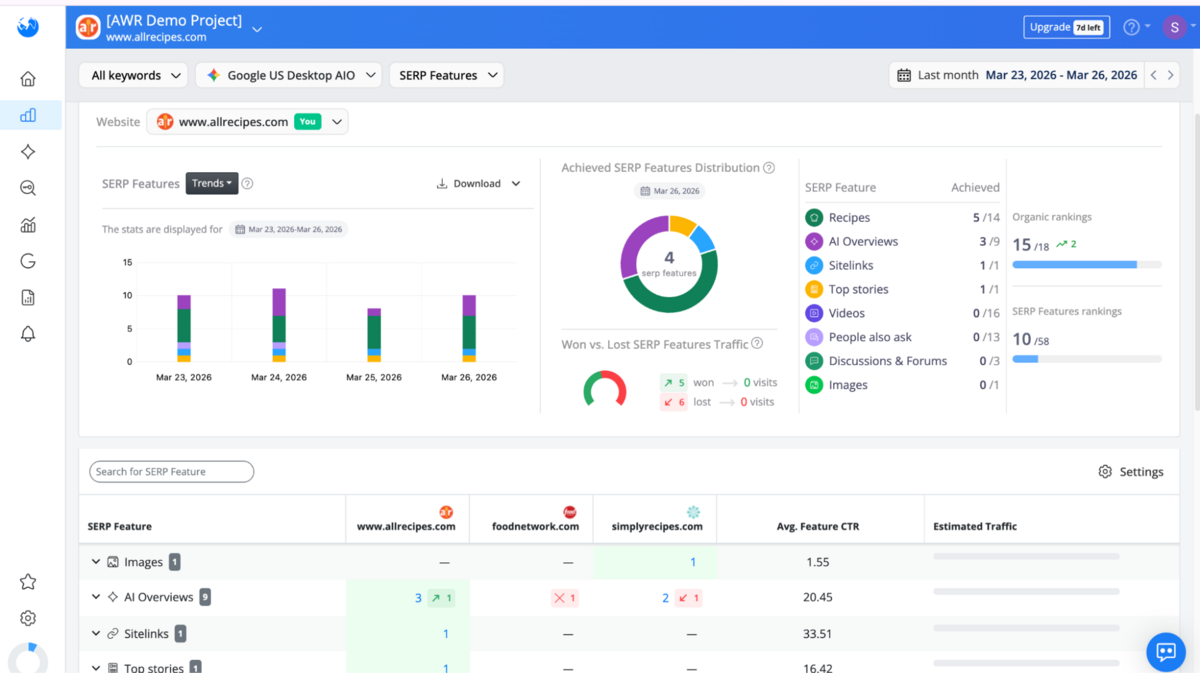Click the favorites star sidebar icon
This screenshot has height=673, width=1200.
click(x=28, y=582)
